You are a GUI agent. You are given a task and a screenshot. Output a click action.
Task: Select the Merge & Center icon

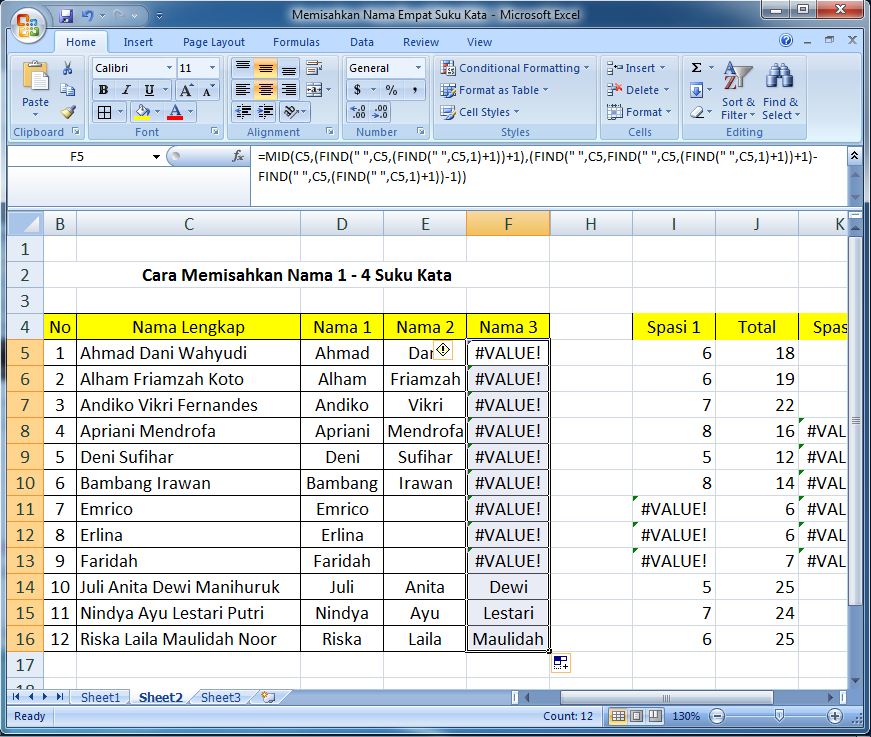point(315,89)
